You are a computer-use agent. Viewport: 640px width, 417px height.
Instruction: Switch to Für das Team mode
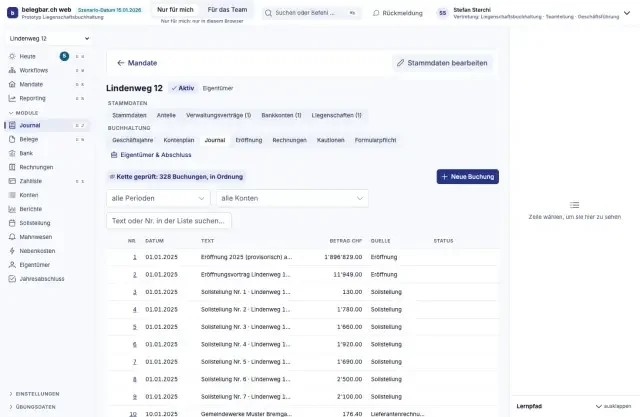click(227, 9)
